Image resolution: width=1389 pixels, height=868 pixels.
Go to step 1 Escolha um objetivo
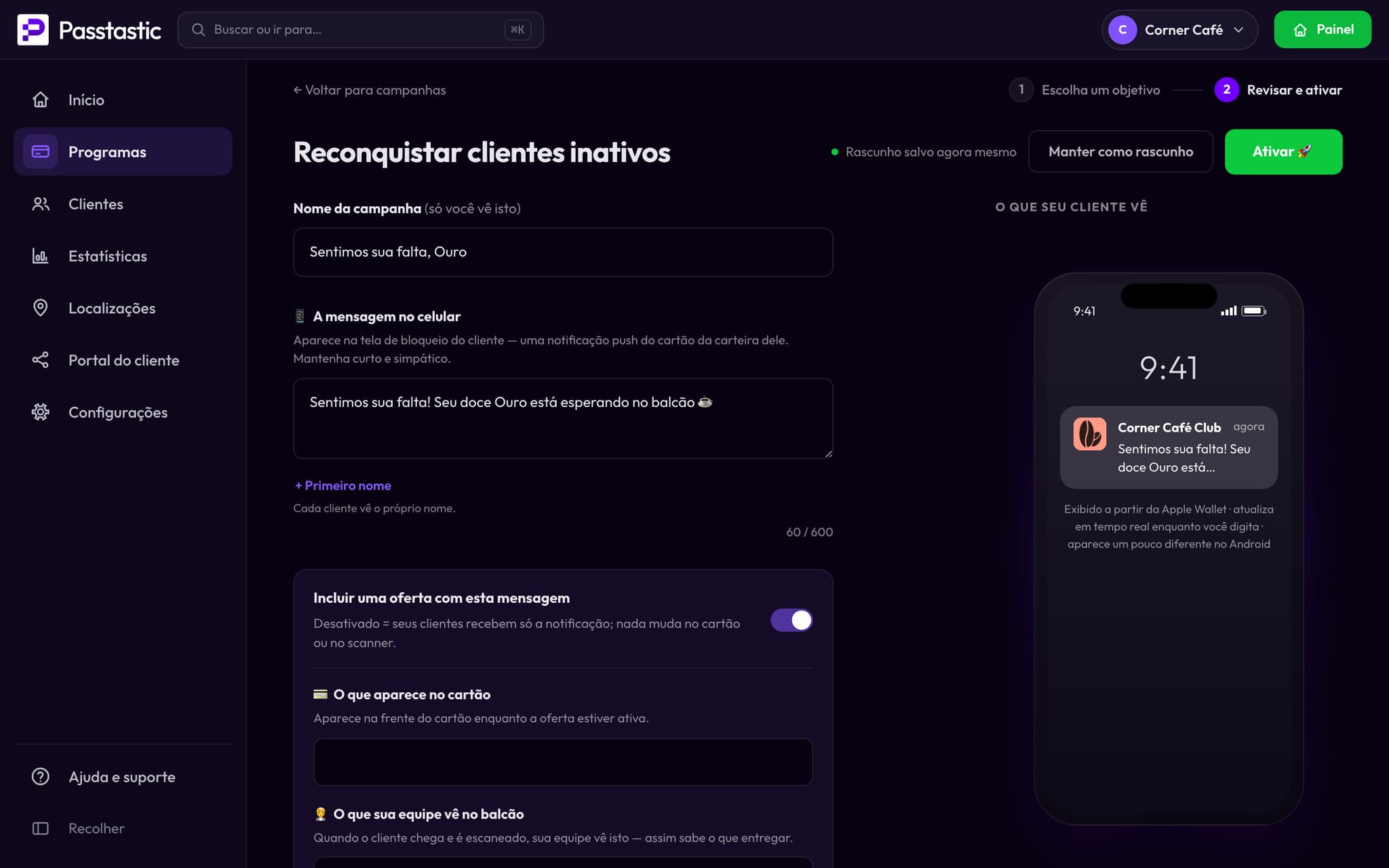pyautogui.click(x=1085, y=90)
